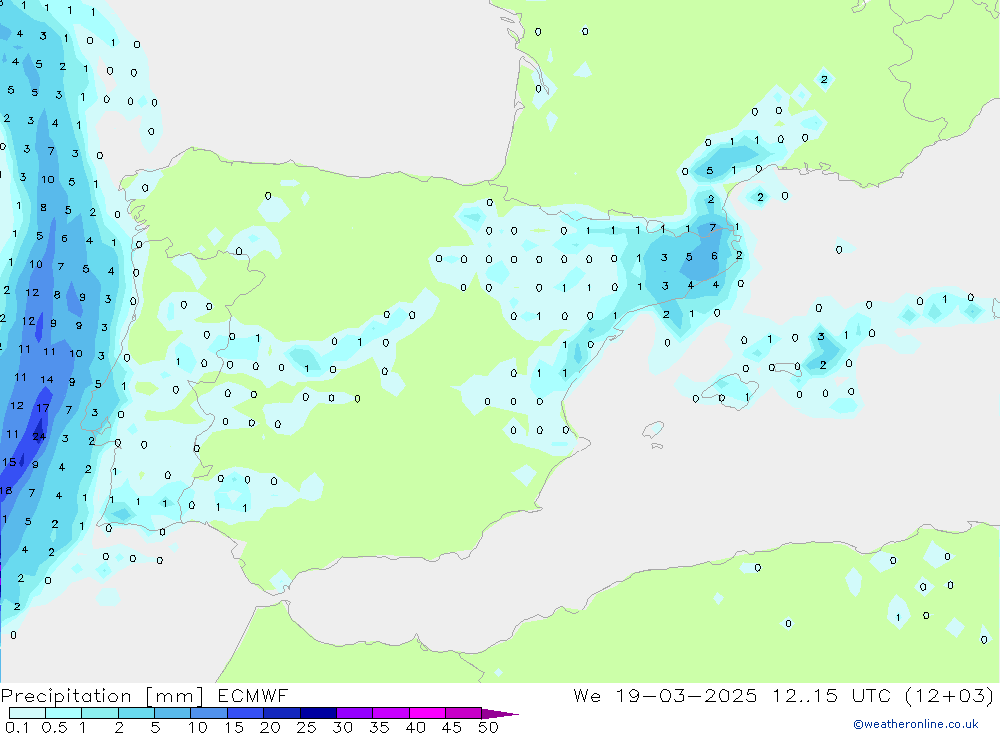The width and height of the screenshot is (1000, 733).
Task: Click the 'We 19-03-2025' date text
Action: (x=665, y=696)
